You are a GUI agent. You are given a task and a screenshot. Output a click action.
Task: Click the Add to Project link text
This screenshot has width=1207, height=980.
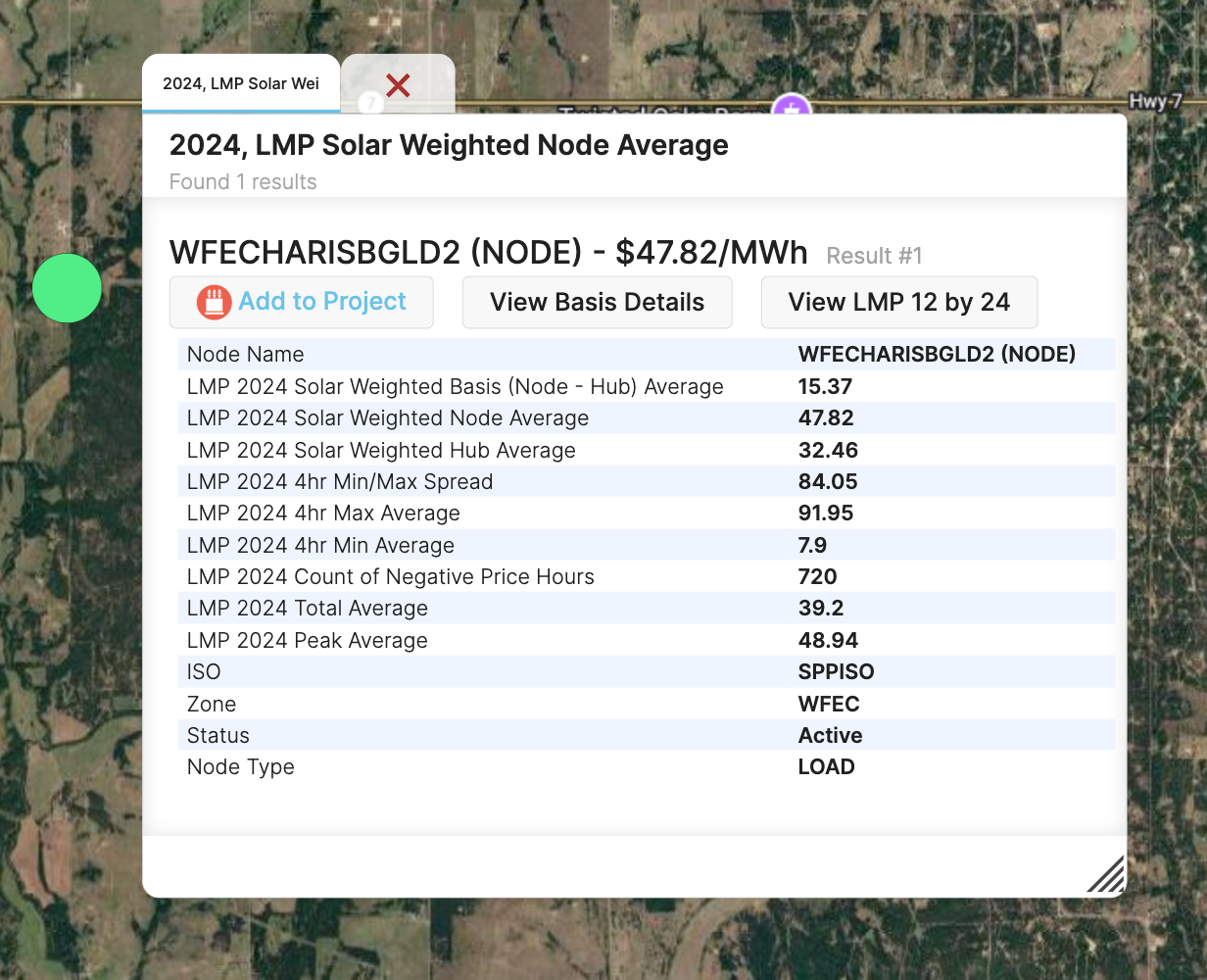click(322, 302)
